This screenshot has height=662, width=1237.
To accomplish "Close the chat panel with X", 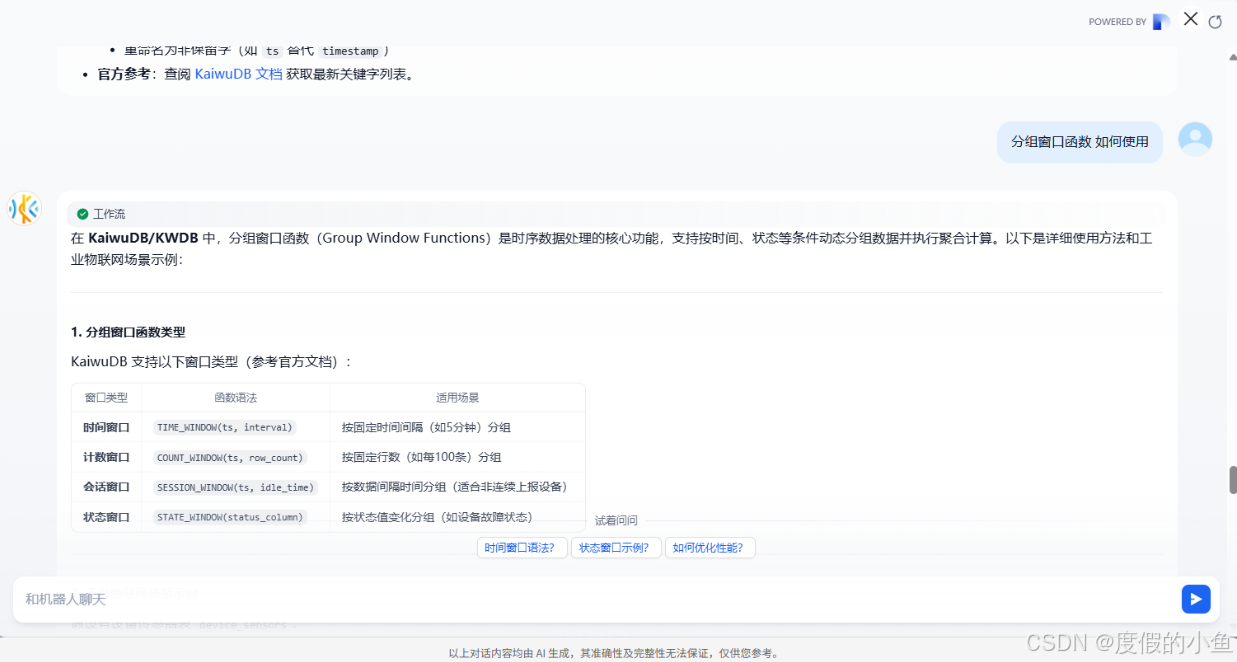I will 1190,19.
